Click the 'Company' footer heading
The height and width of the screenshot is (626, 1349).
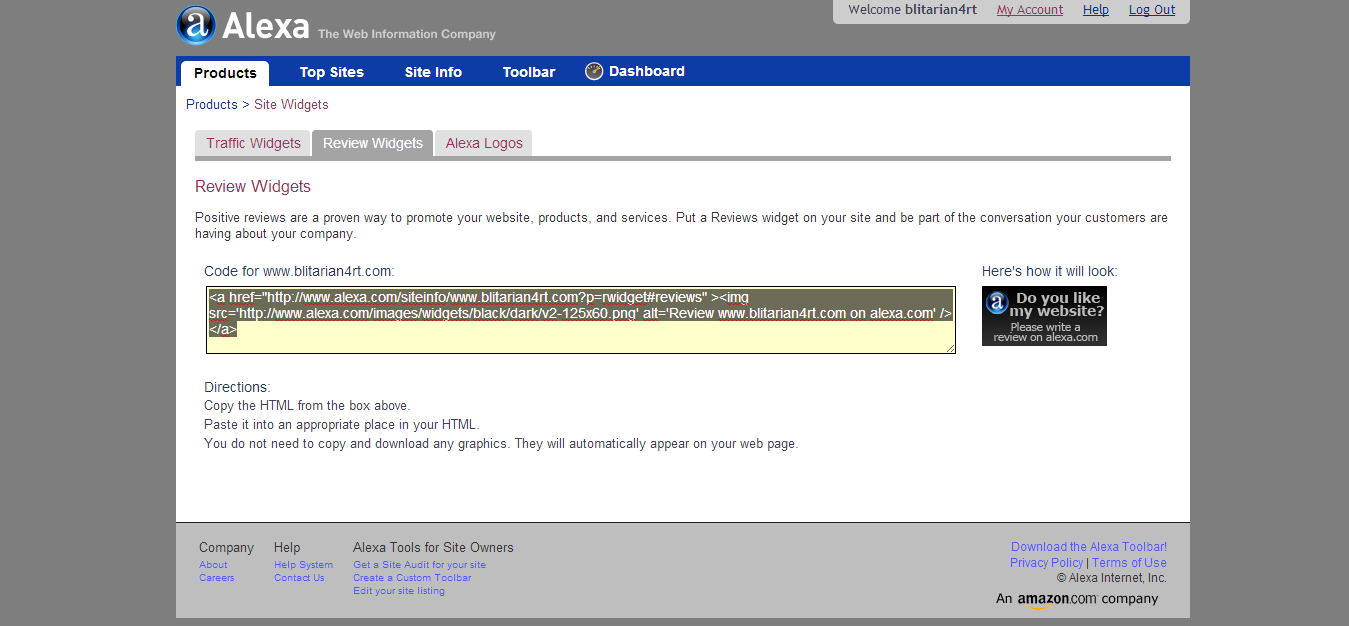[226, 548]
